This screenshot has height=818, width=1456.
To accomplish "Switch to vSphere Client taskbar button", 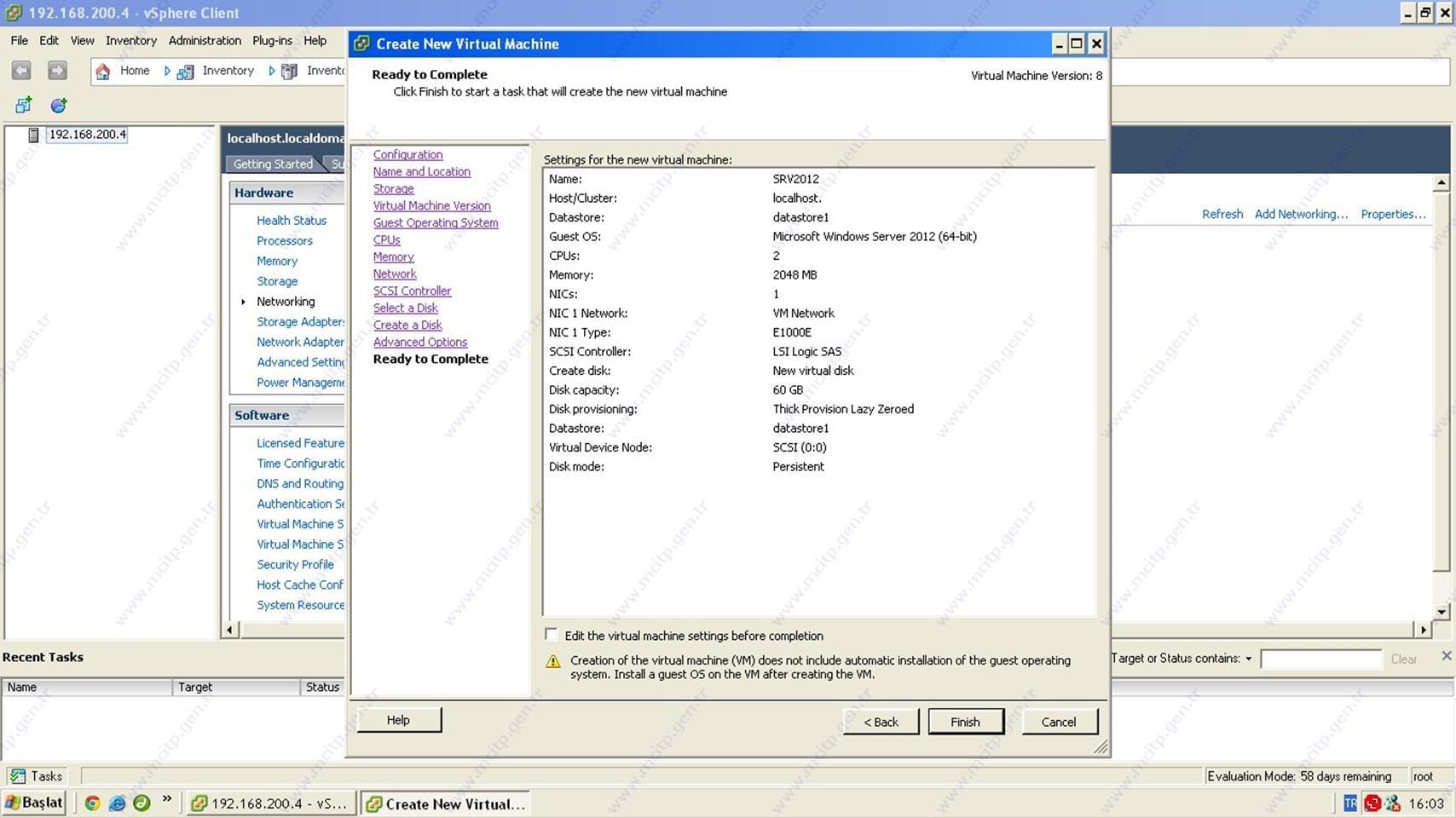I will pyautogui.click(x=270, y=804).
